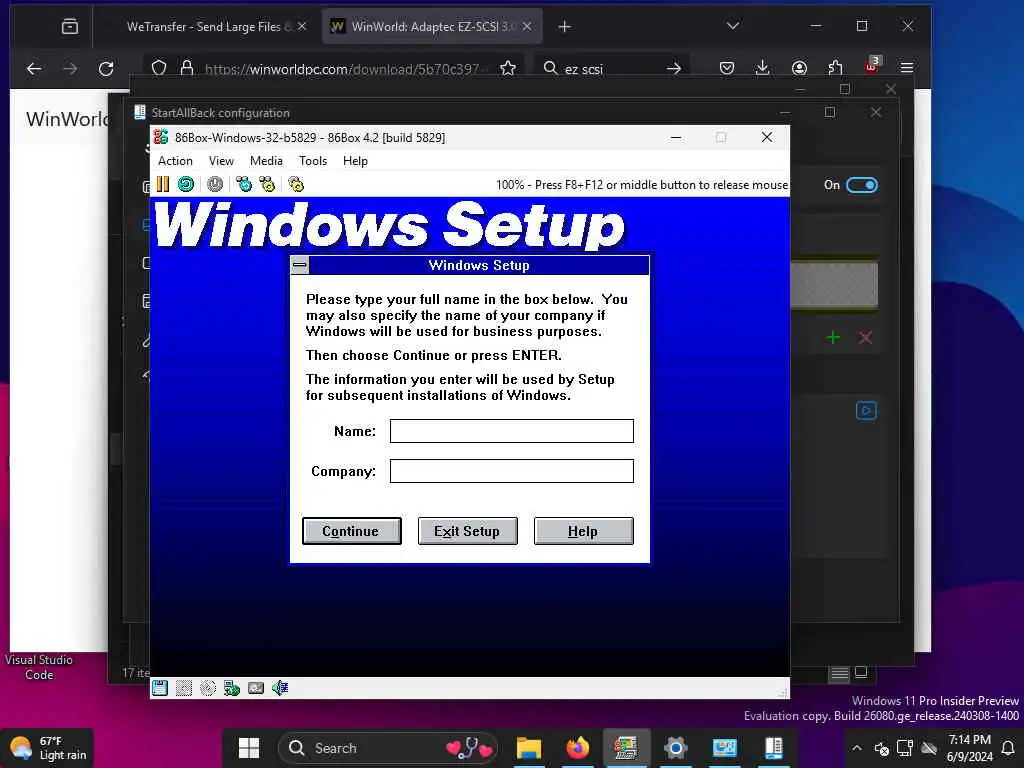Open a new Firefox tab
Viewport: 1024px width, 768px height.
tap(565, 26)
